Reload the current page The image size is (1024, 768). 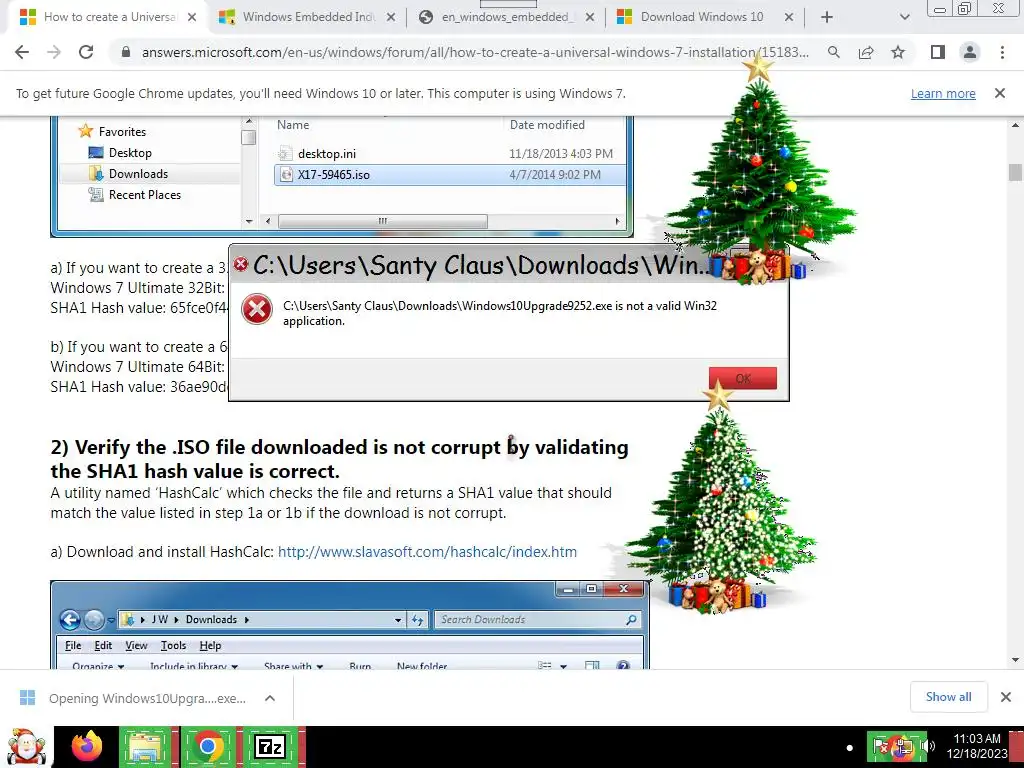coord(86,52)
